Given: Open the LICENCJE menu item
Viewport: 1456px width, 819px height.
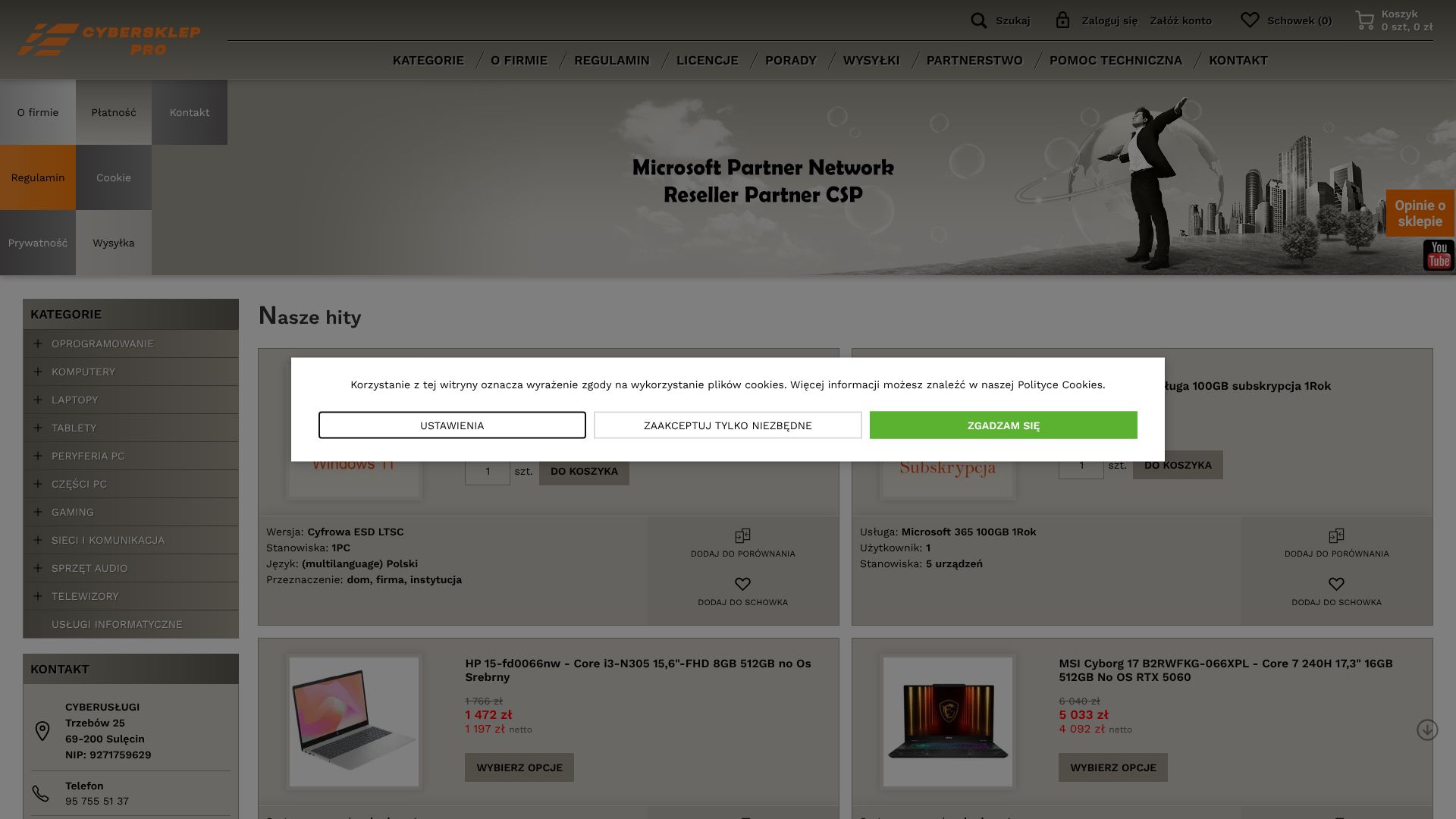Looking at the screenshot, I should (x=707, y=61).
